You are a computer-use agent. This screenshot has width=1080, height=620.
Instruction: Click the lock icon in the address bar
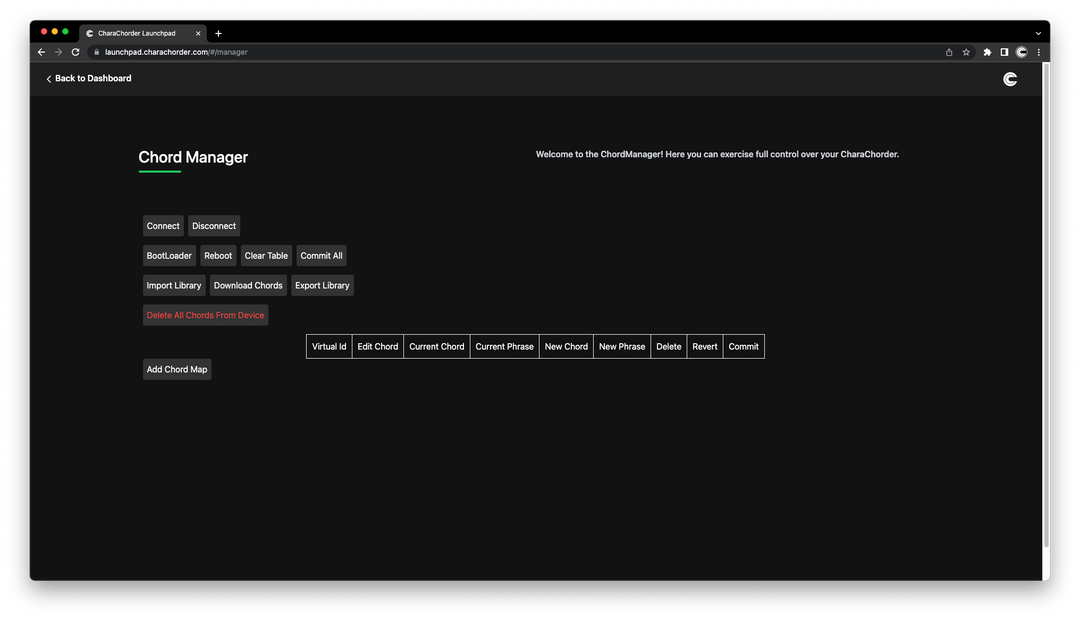click(x=96, y=52)
